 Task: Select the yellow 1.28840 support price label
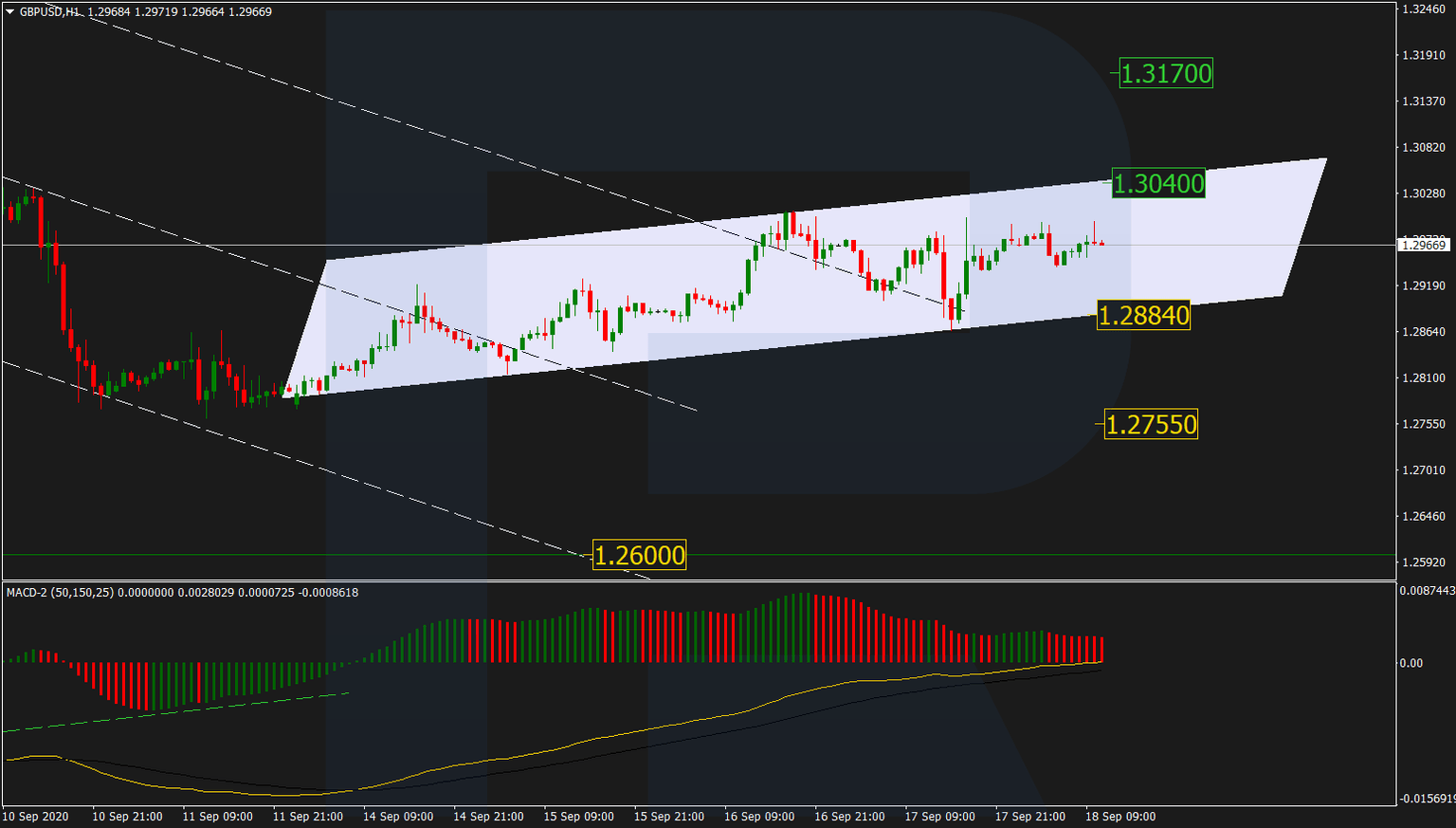[x=1144, y=316]
